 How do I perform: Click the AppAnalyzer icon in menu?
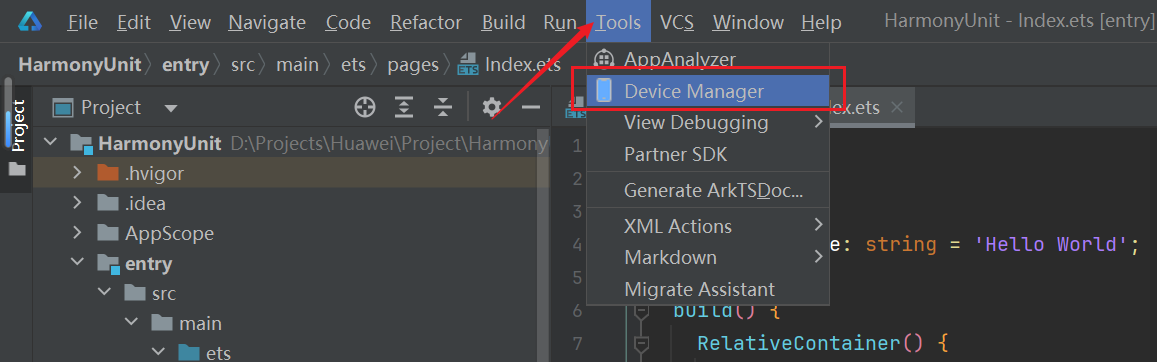pyautogui.click(x=604, y=58)
